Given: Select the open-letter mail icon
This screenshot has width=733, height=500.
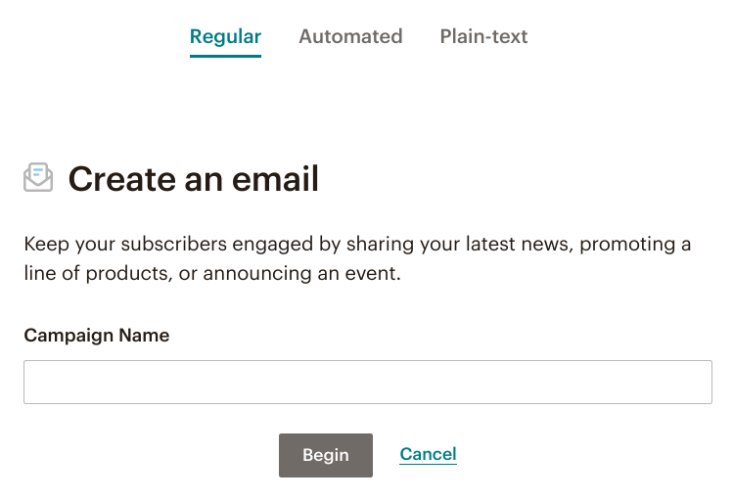Looking at the screenshot, I should coord(38,177).
